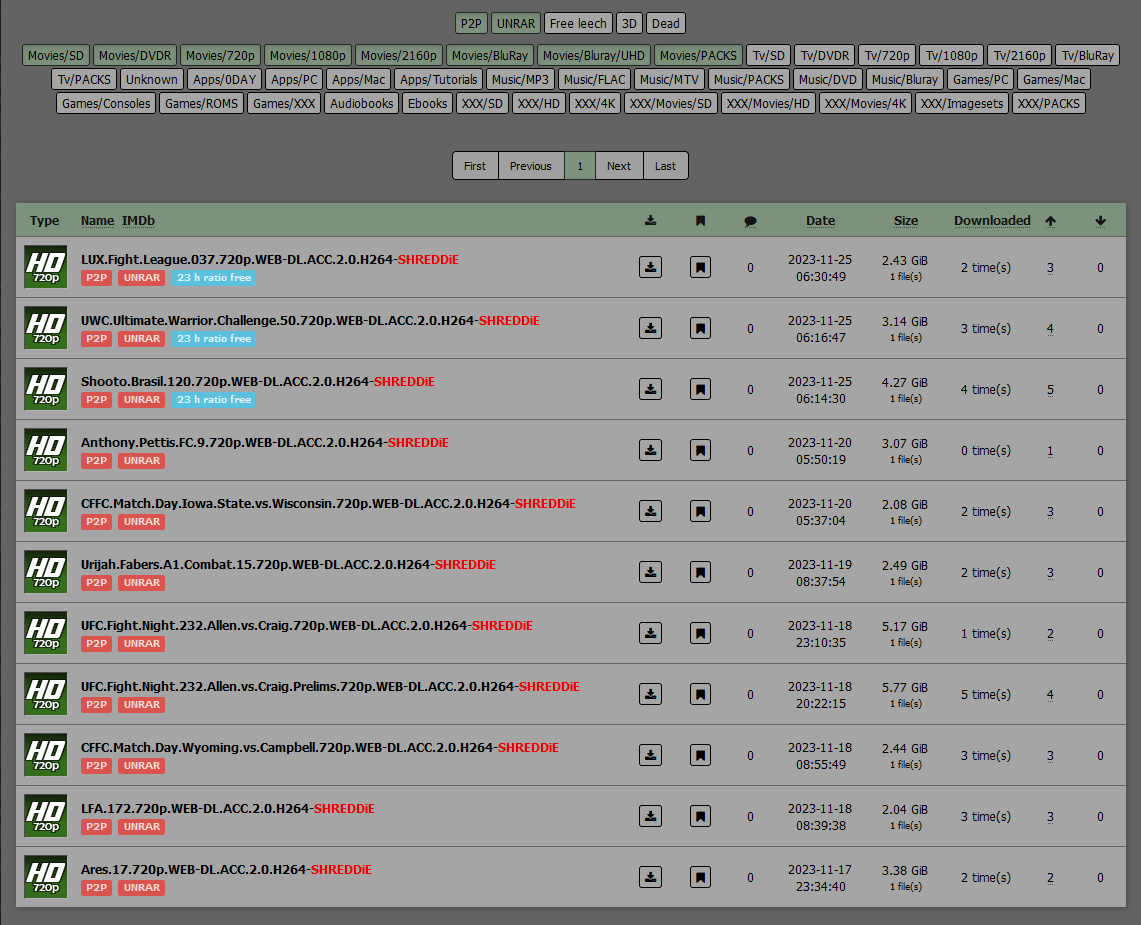The image size is (1141, 925).
Task: Open UFC.Fight.Night.232.Allen.vs.Craig.Prelims torrent link
Action: pyautogui.click(x=297, y=686)
